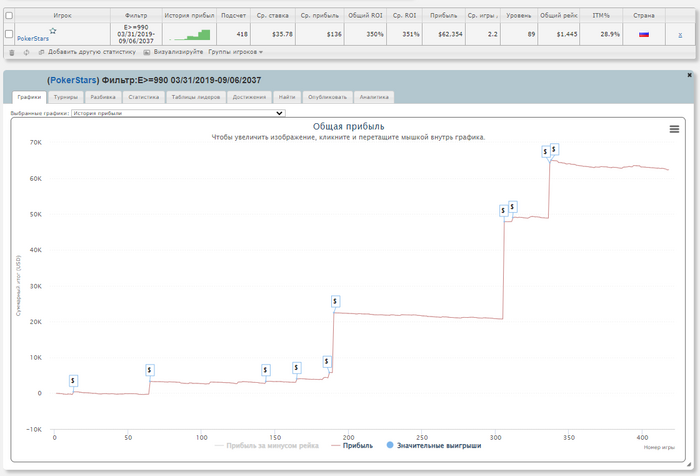Open the История прибыли graph selector
700x476 pixels.
178,113
